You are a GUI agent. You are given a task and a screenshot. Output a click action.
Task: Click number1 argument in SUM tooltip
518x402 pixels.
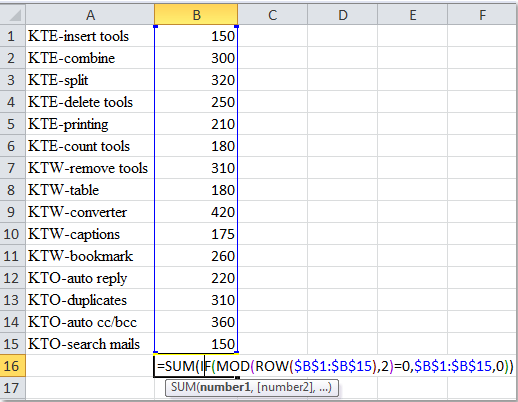[223, 387]
